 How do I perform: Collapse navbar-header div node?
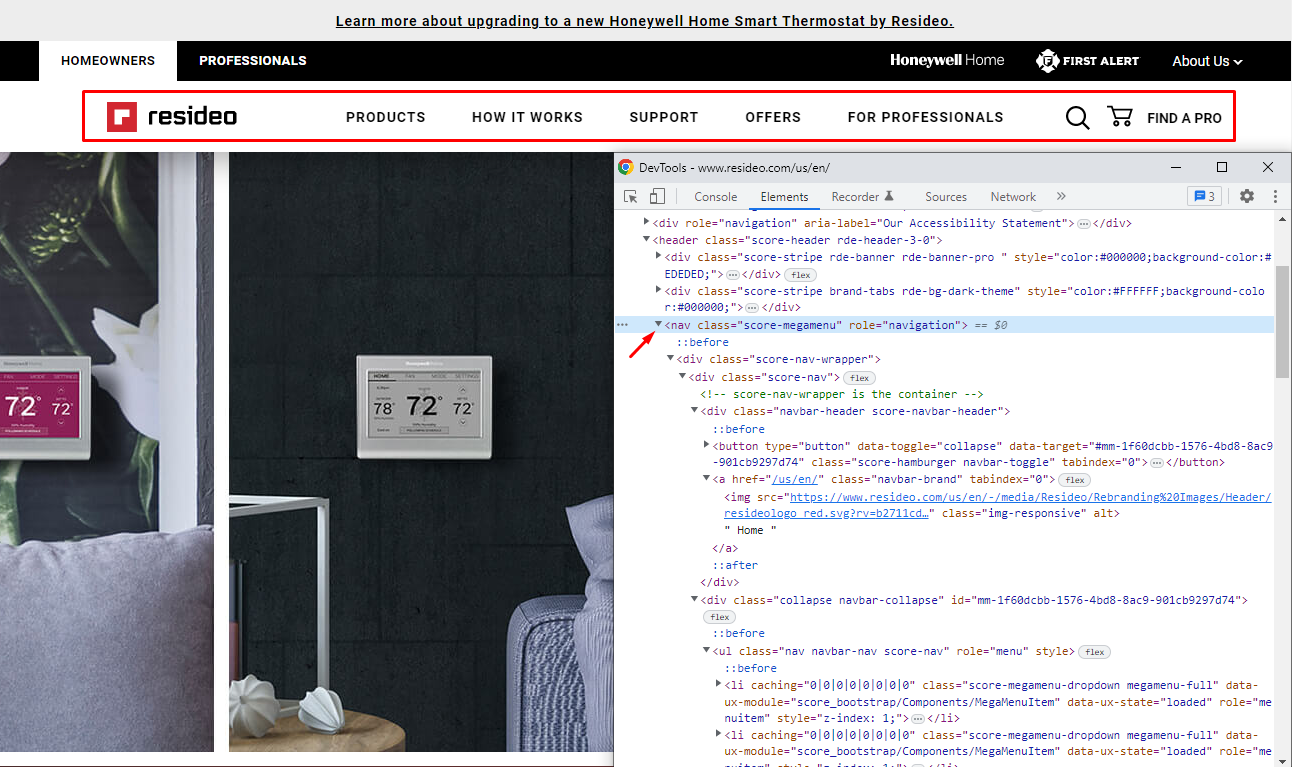click(694, 411)
